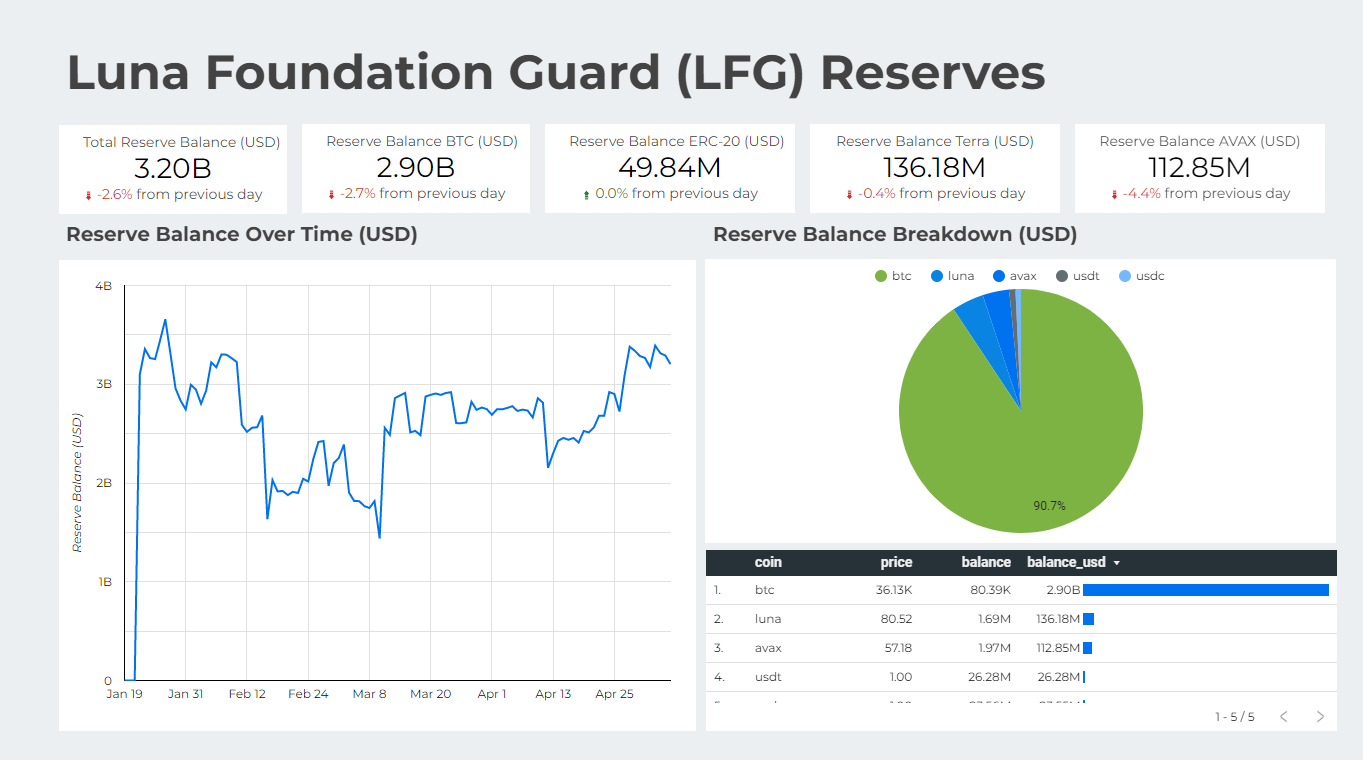Click the usdt coin cell in table
This screenshot has width=1363, height=760.
tap(768, 677)
